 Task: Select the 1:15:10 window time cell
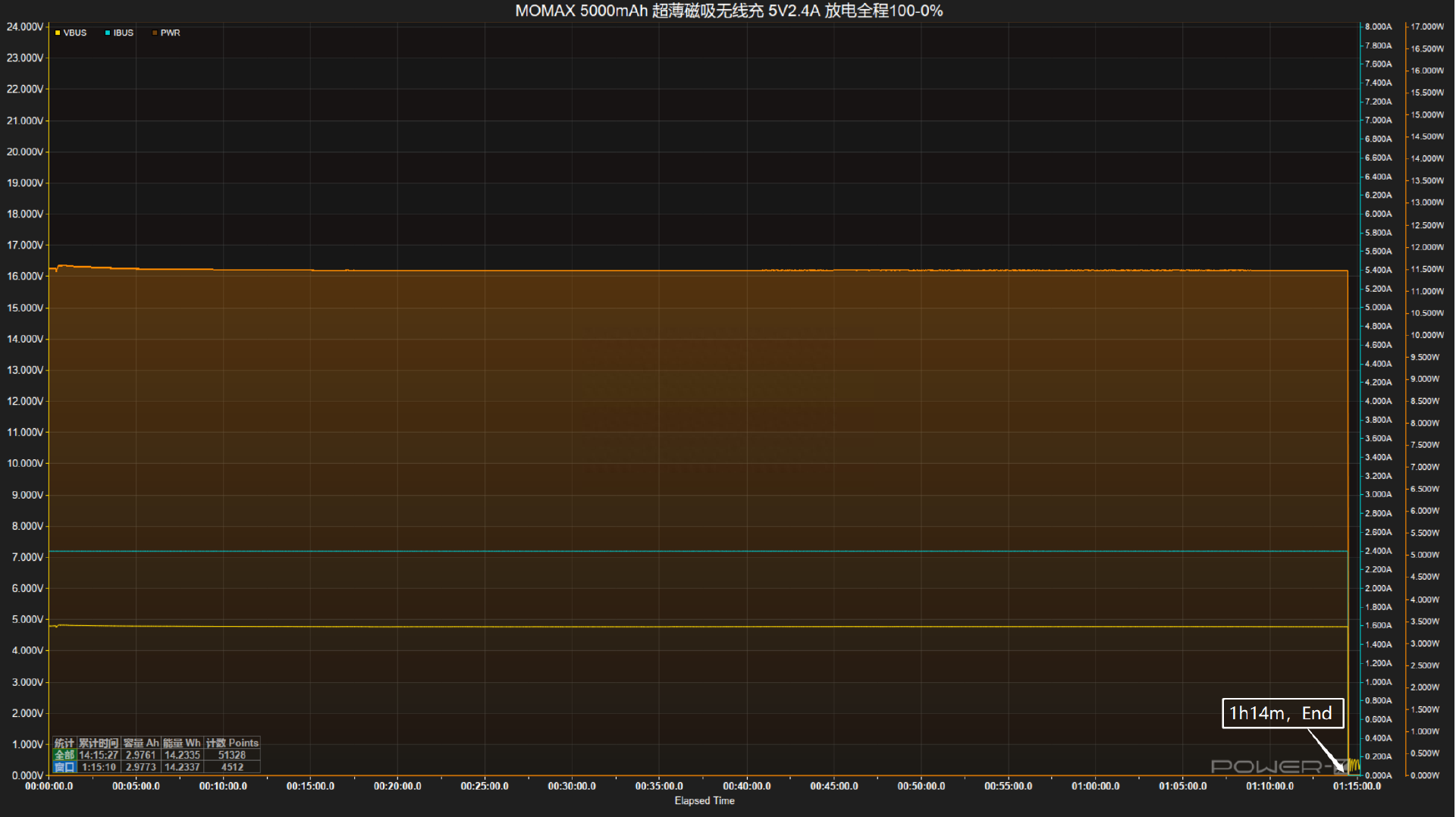99,767
